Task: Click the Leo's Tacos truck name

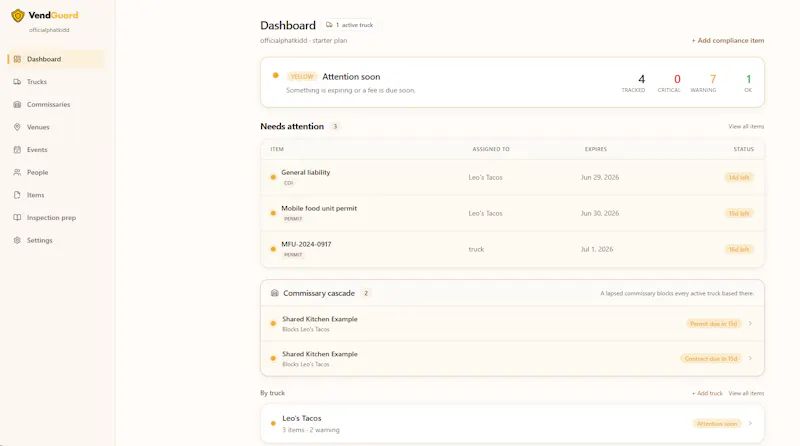Action: (x=302, y=418)
